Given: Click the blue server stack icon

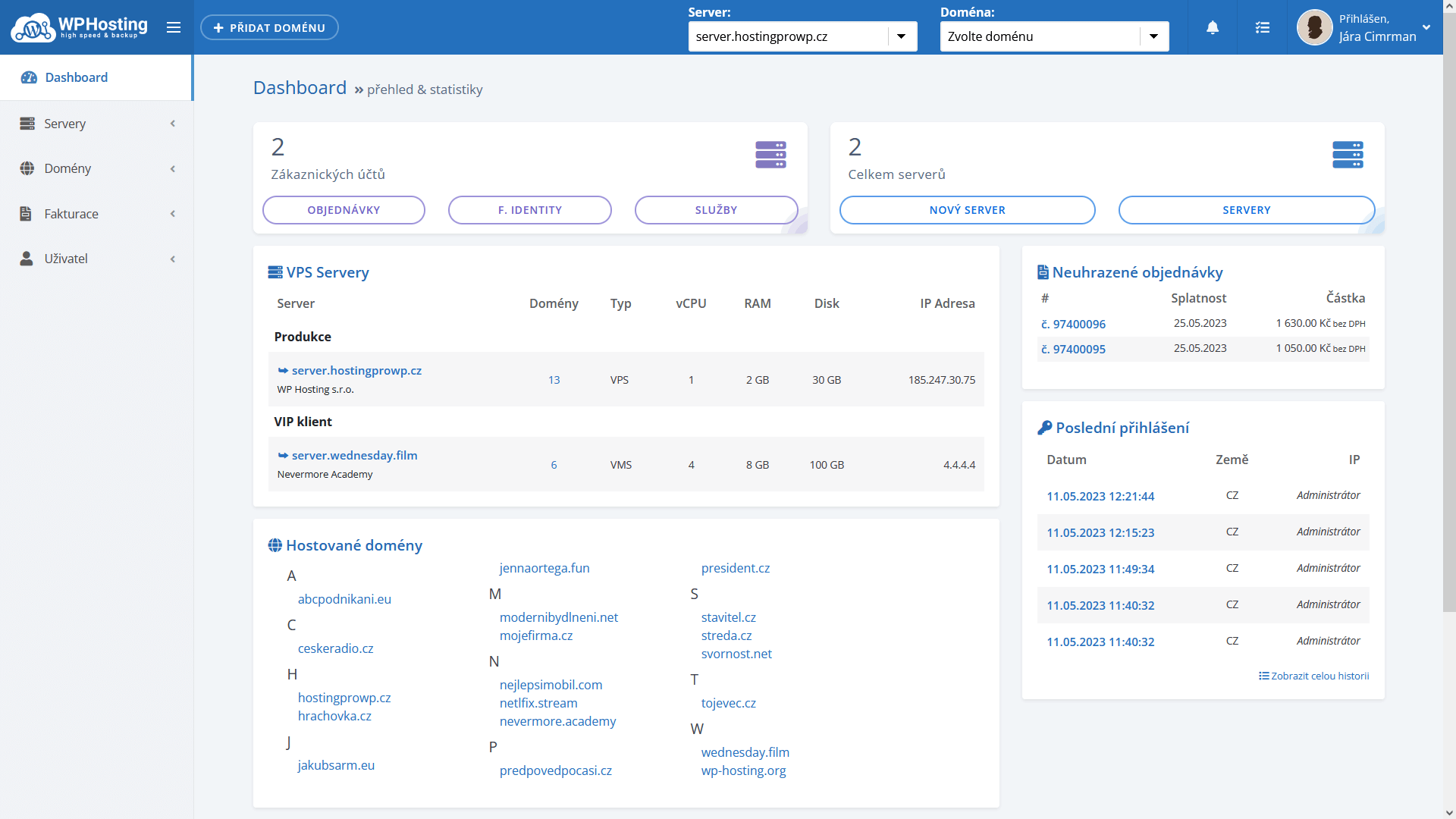Looking at the screenshot, I should point(1348,155).
